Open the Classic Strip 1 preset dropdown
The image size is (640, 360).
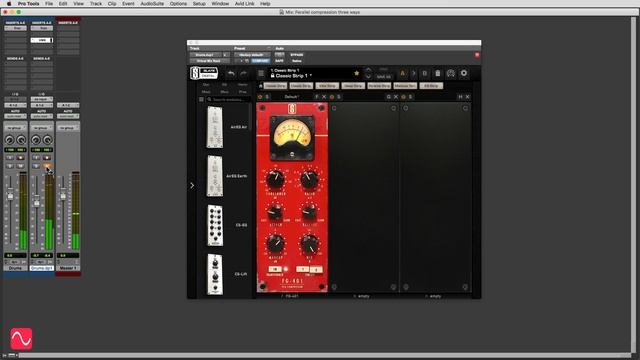(294, 76)
